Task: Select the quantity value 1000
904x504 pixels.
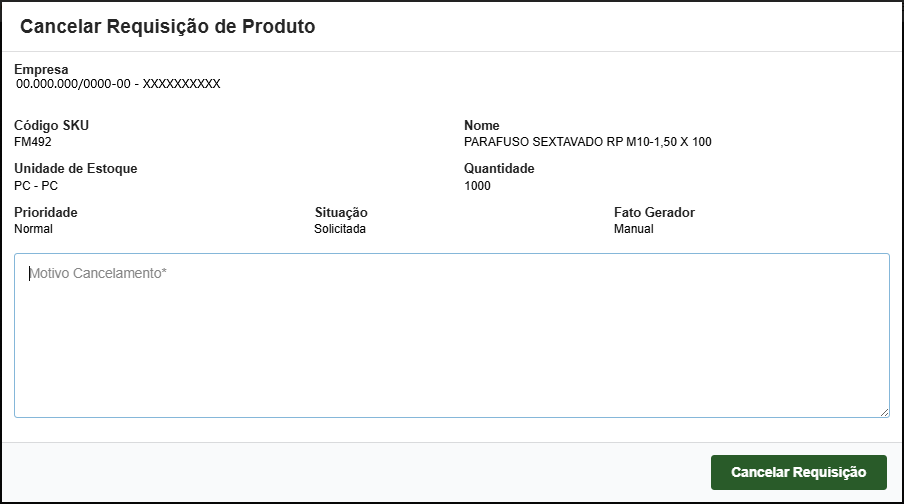Action: (478, 186)
